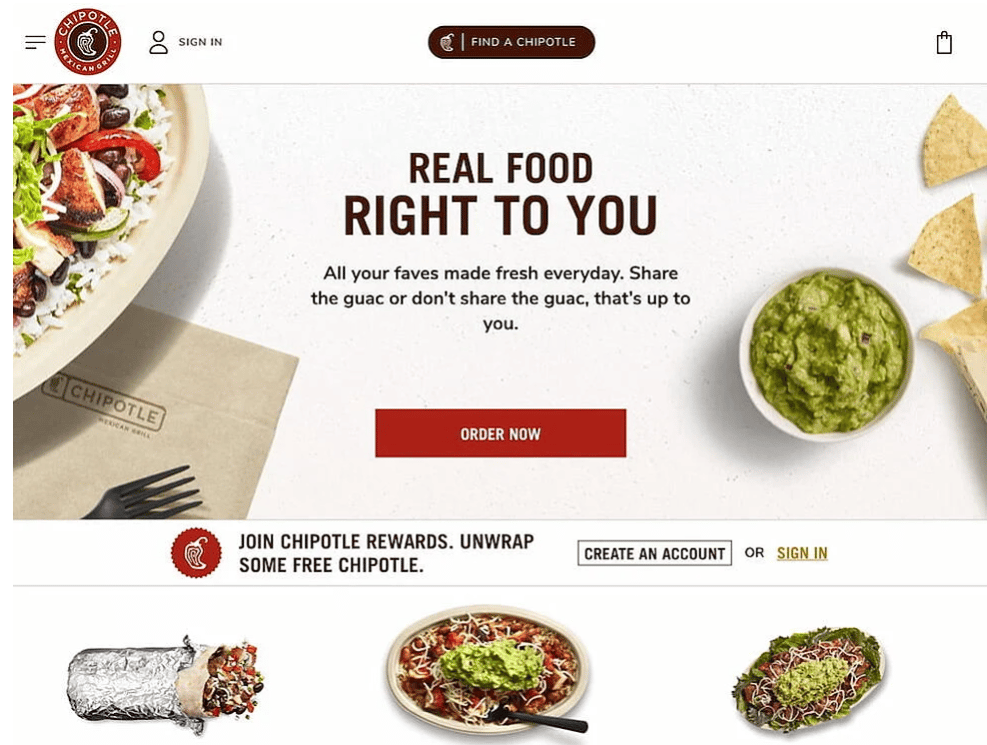This screenshot has height=745, width=987.
Task: Click the Find a Chipotle button
Action: [x=511, y=42]
